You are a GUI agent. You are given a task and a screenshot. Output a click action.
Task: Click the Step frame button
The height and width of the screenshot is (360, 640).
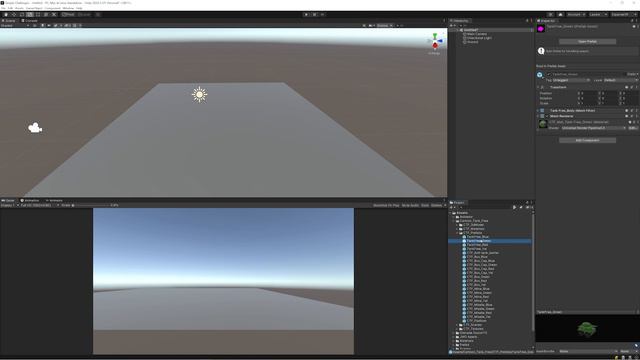(322, 15)
